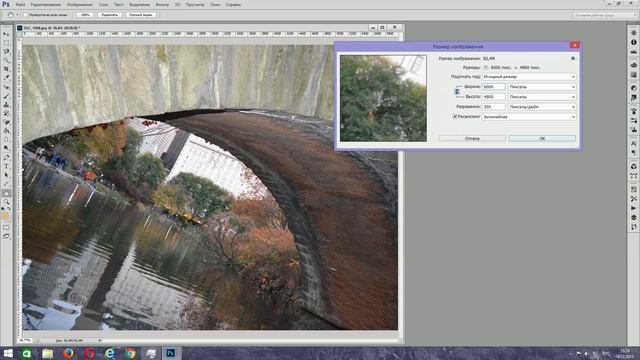Swap foreground and background colors icon

pos(9,209)
